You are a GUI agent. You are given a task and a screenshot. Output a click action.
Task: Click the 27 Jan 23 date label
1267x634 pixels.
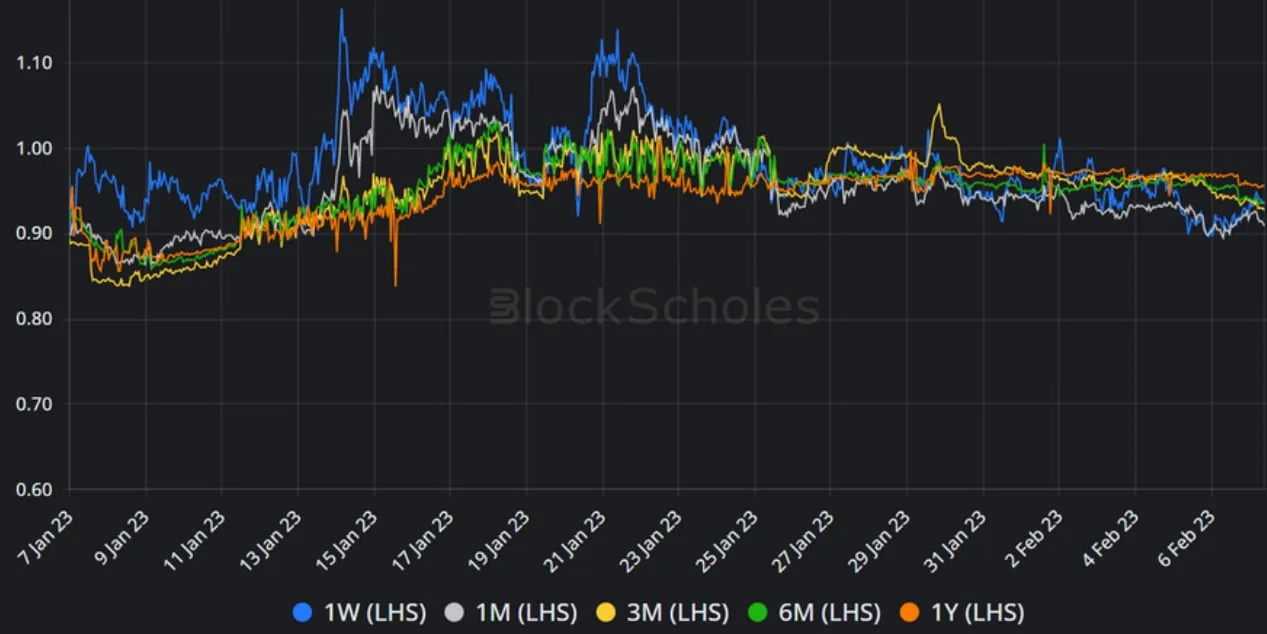[x=804, y=542]
